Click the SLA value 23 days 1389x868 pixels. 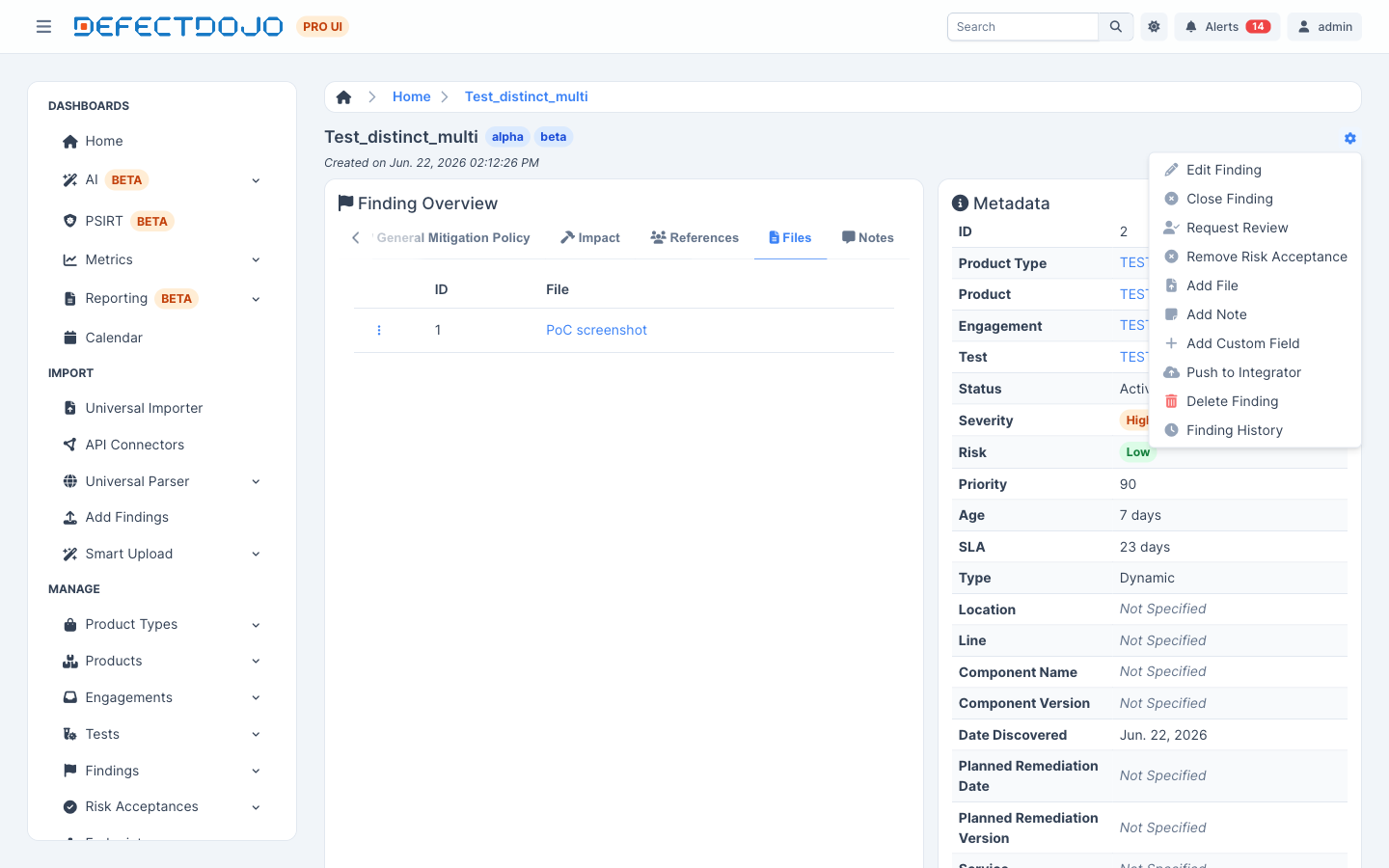[1144, 547]
